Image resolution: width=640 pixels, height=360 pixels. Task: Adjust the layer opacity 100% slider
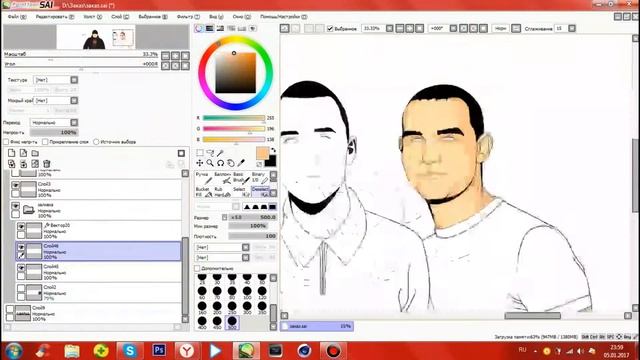tap(54, 132)
